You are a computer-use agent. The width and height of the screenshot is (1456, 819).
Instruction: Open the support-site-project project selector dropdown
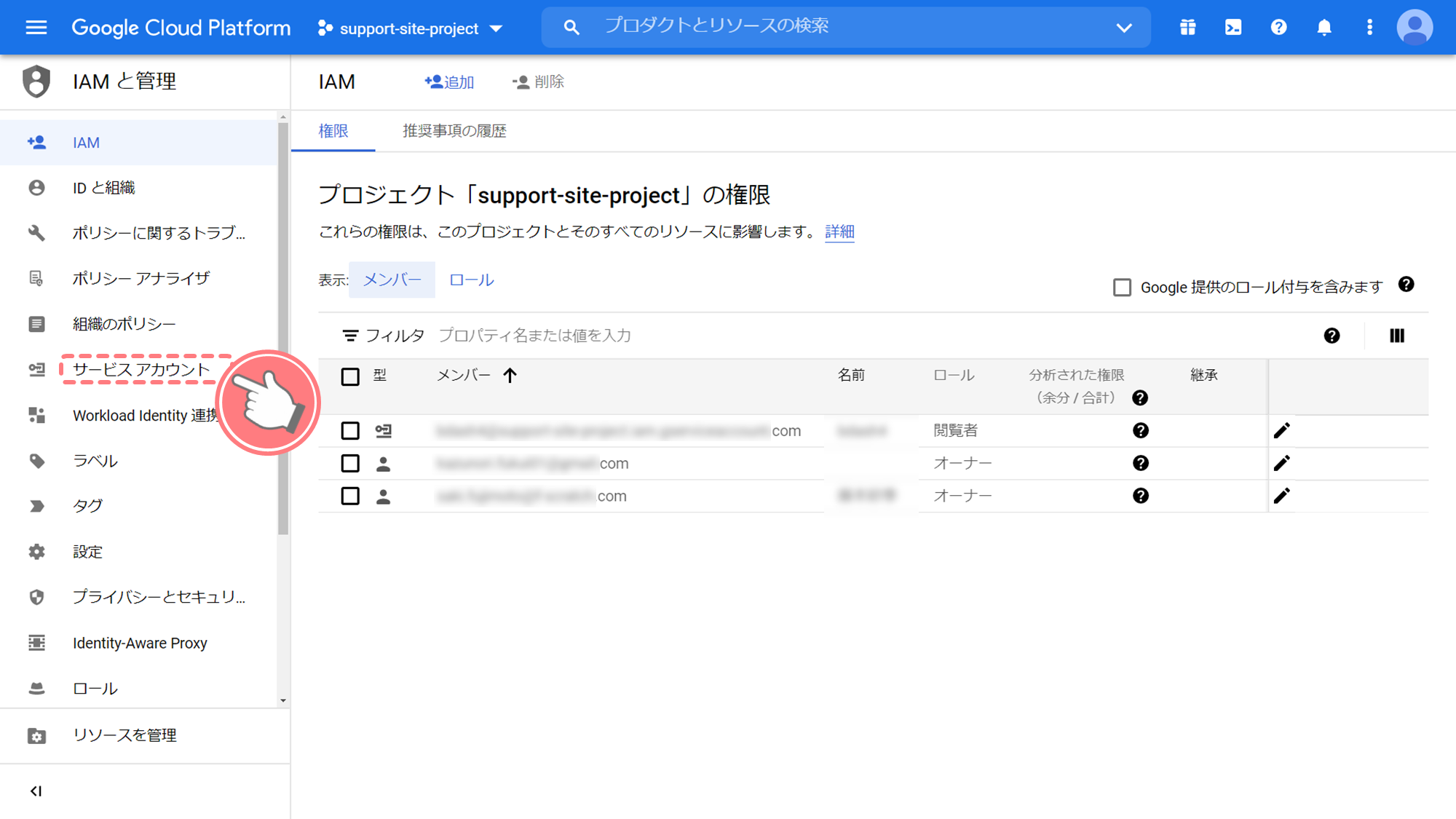(x=411, y=28)
